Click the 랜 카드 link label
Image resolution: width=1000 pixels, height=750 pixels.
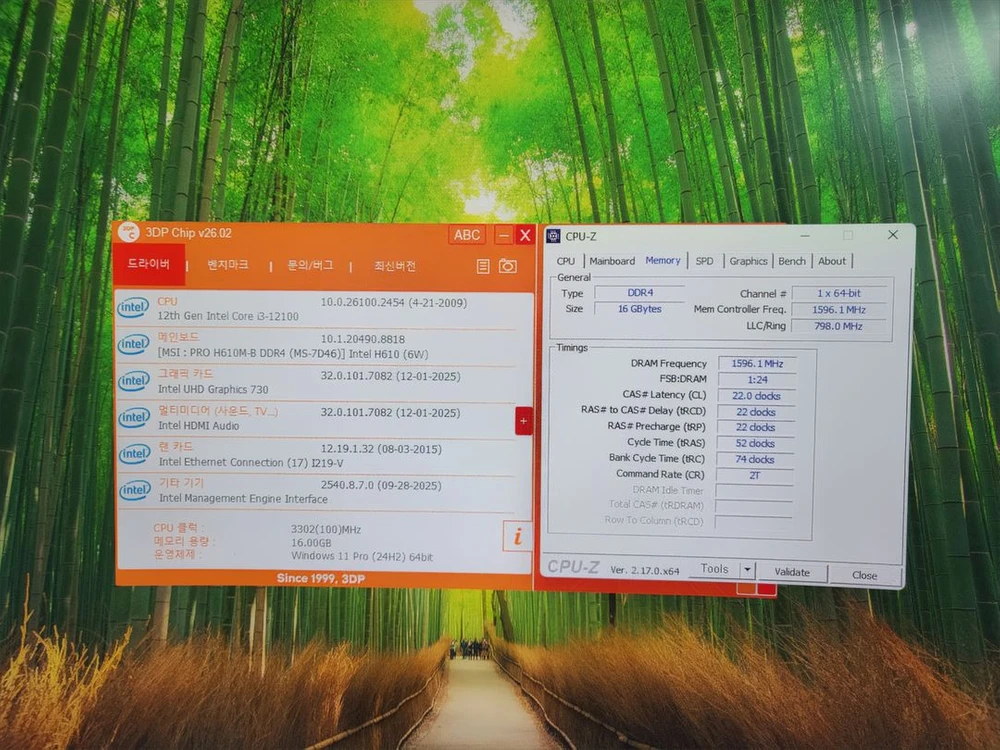click(176, 446)
